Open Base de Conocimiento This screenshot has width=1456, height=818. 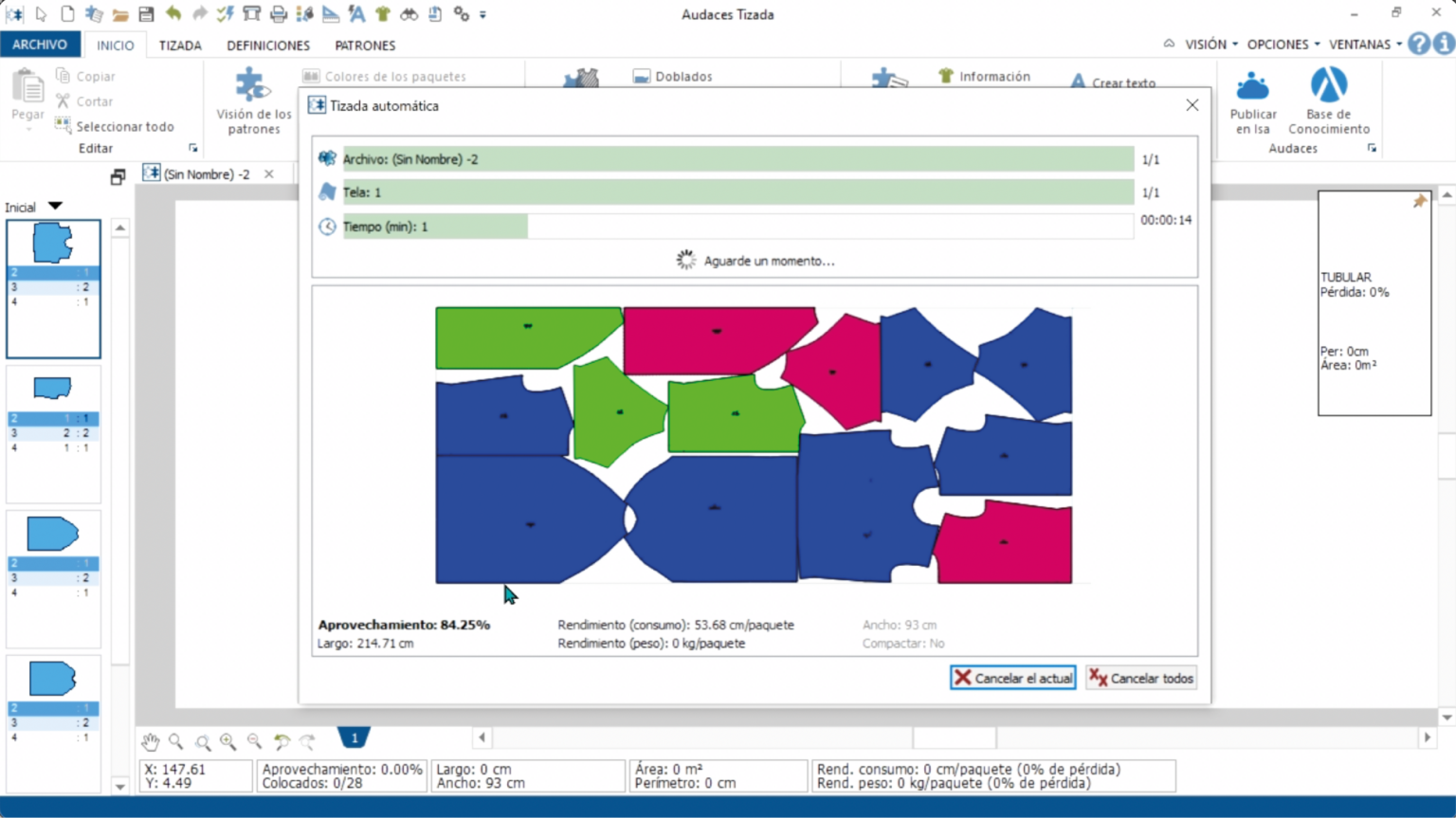[1328, 100]
